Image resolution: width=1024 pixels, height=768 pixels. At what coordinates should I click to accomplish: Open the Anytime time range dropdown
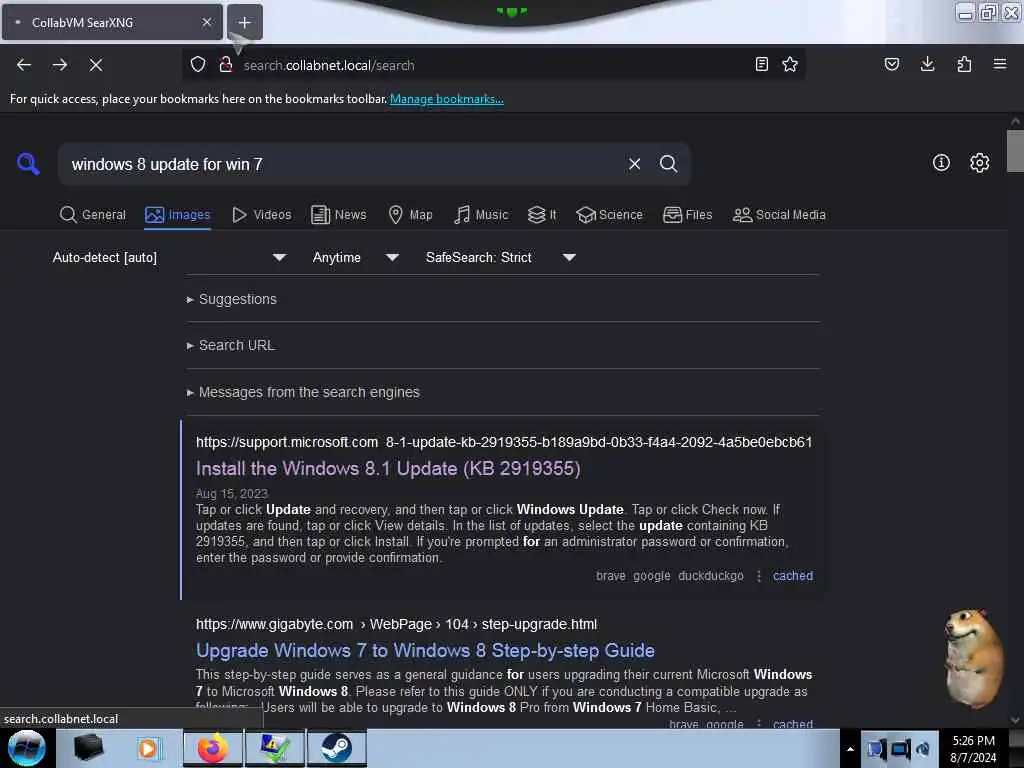[355, 257]
